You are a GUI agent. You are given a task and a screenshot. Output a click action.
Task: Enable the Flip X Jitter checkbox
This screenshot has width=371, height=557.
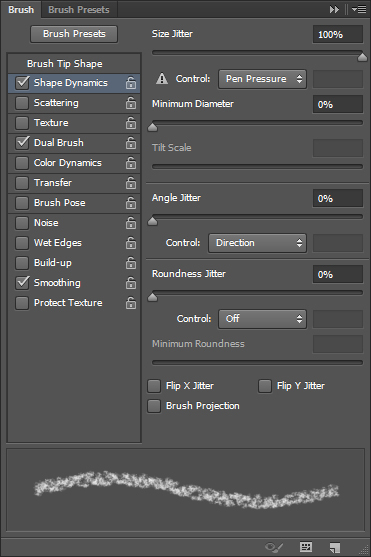coord(154,386)
